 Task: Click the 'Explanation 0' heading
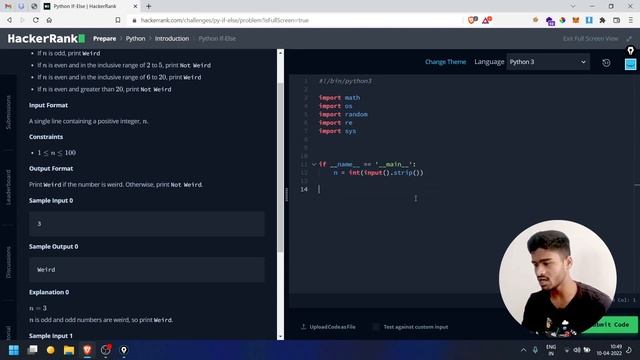(49, 292)
